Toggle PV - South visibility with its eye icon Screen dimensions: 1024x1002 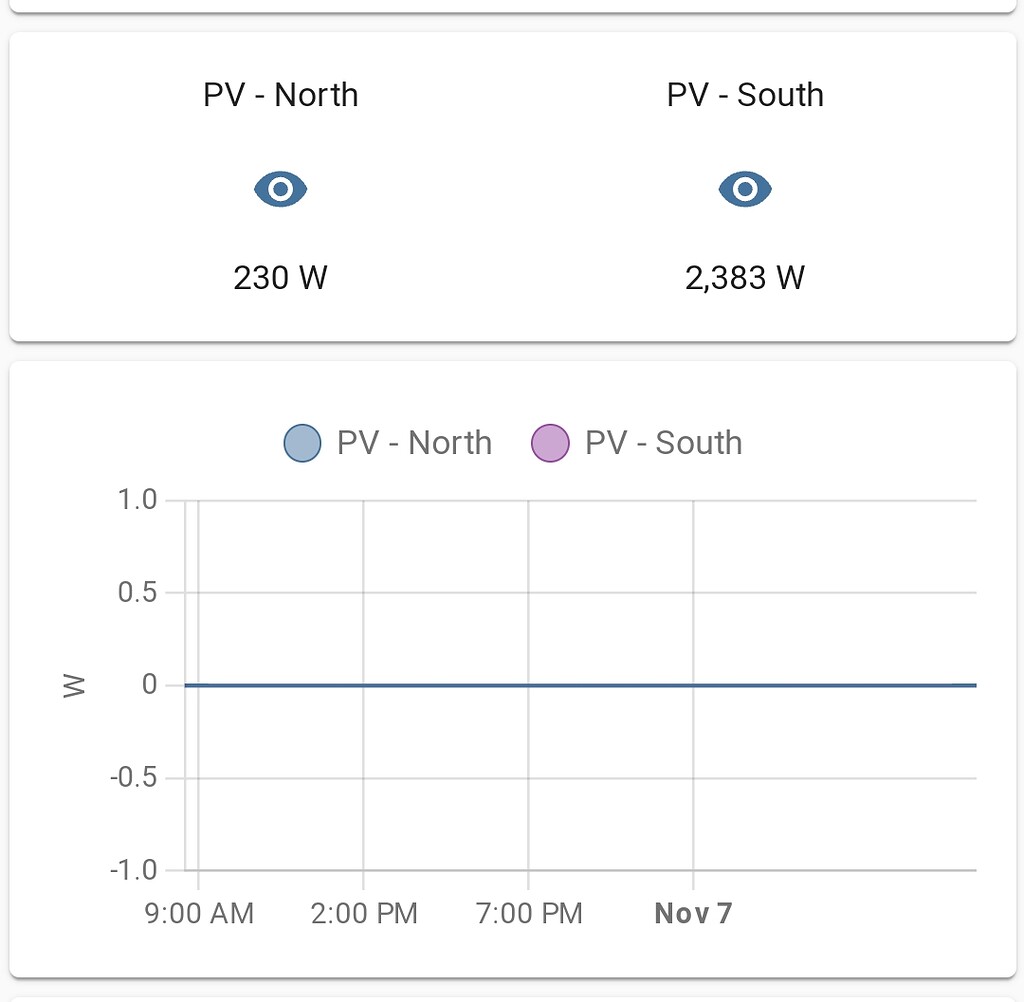744,188
